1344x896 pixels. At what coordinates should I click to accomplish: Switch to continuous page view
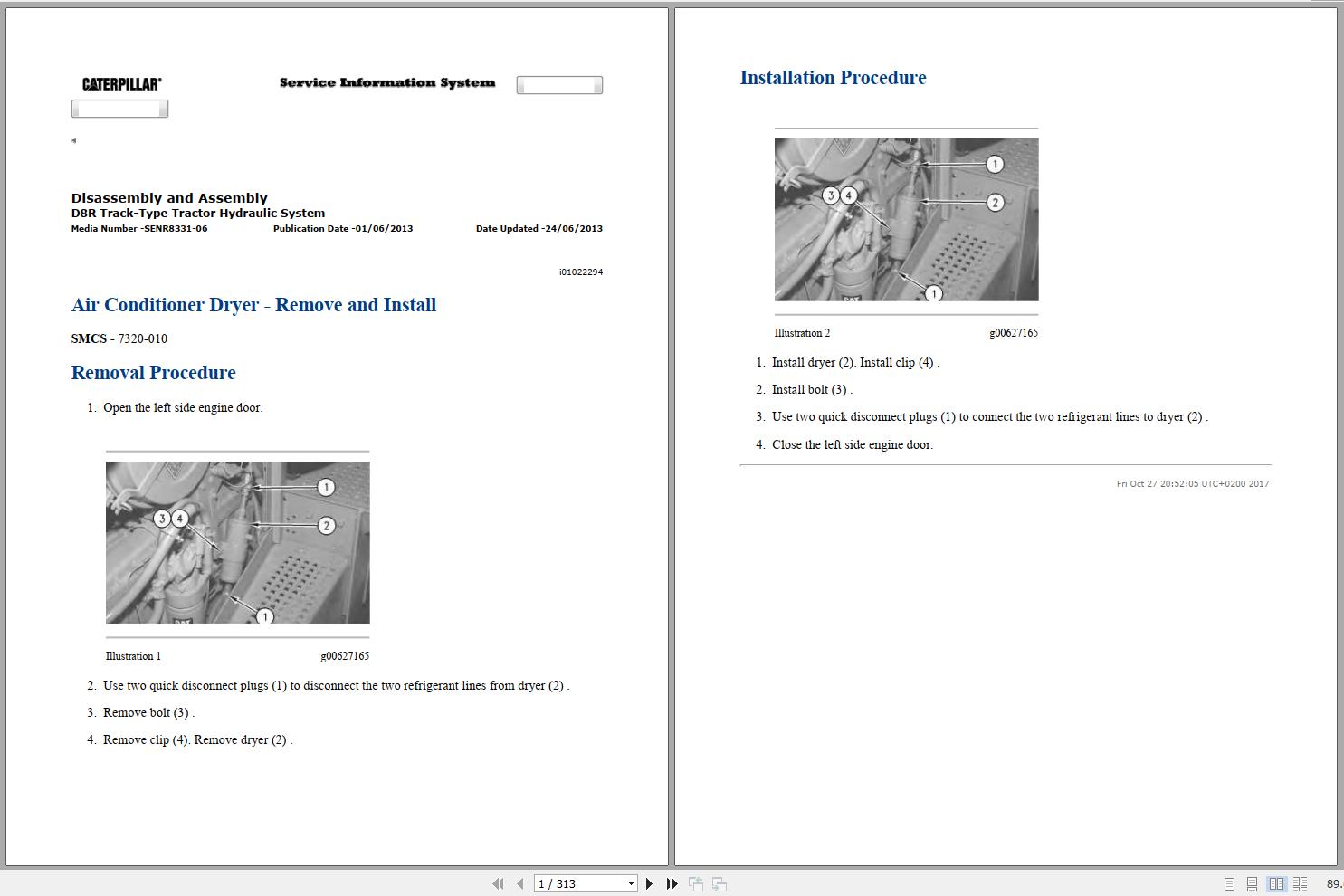1252,883
